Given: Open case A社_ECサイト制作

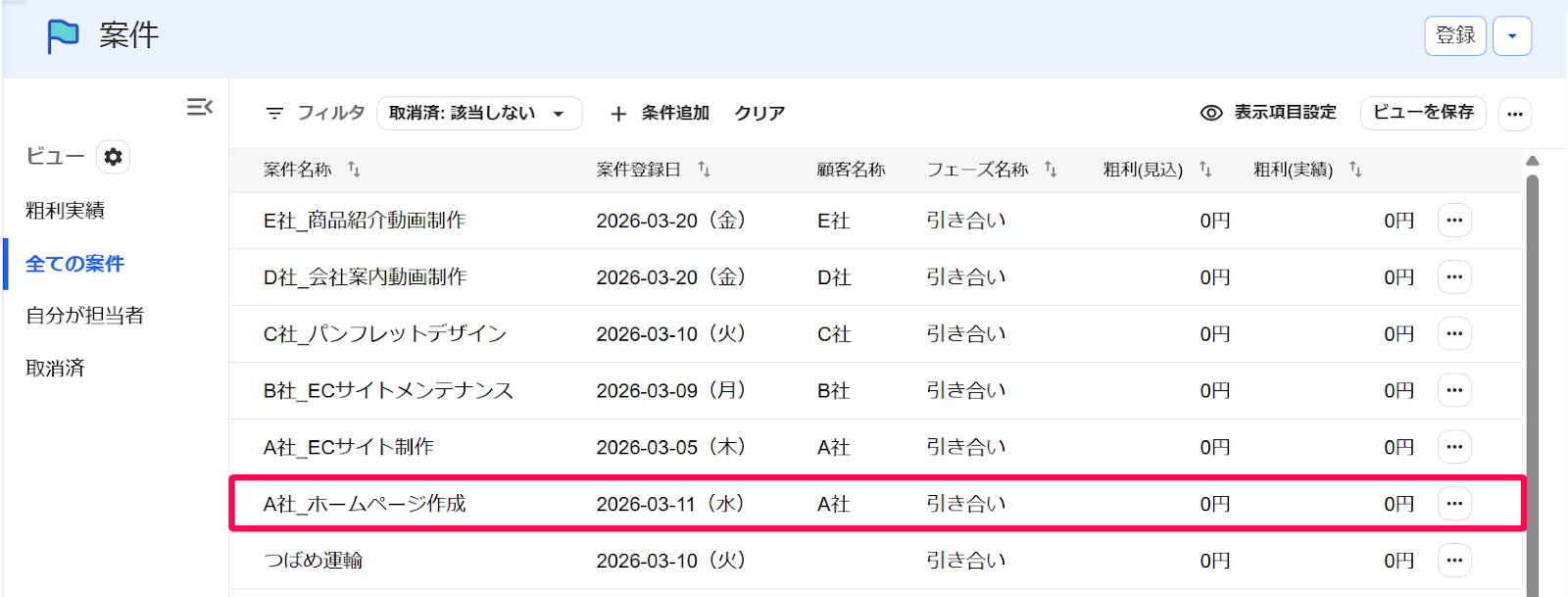Looking at the screenshot, I should click(x=348, y=447).
